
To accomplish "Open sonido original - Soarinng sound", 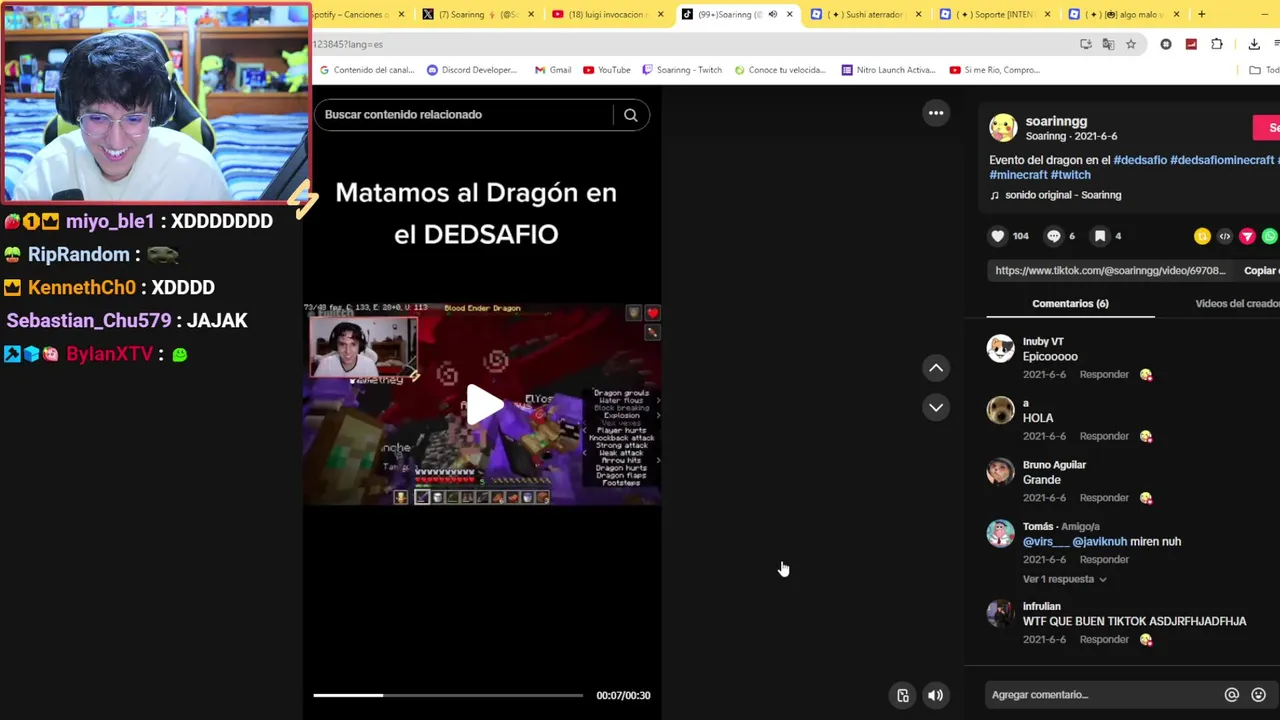I will tap(1063, 195).
